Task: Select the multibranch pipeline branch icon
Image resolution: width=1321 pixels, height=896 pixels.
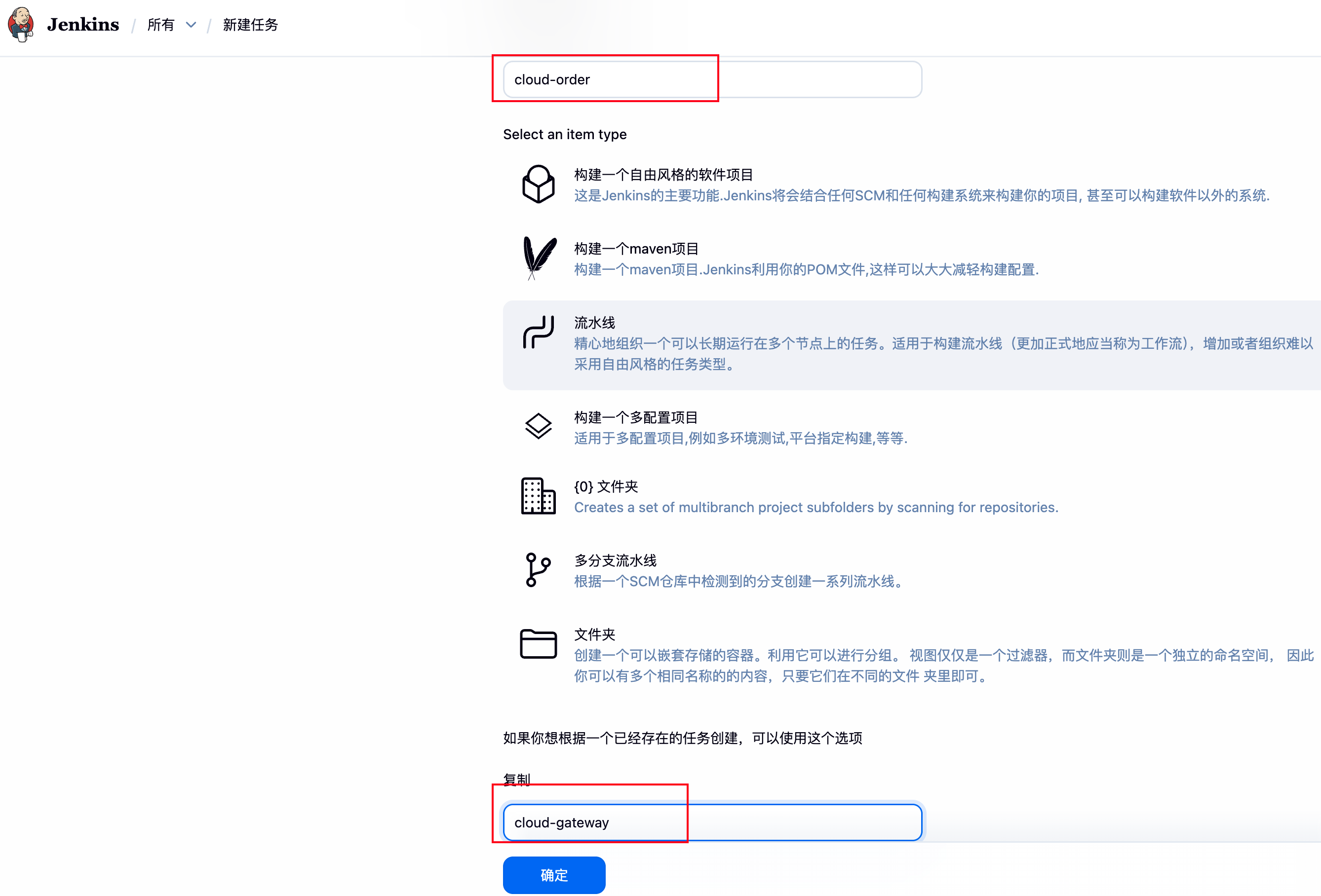Action: pos(538,569)
